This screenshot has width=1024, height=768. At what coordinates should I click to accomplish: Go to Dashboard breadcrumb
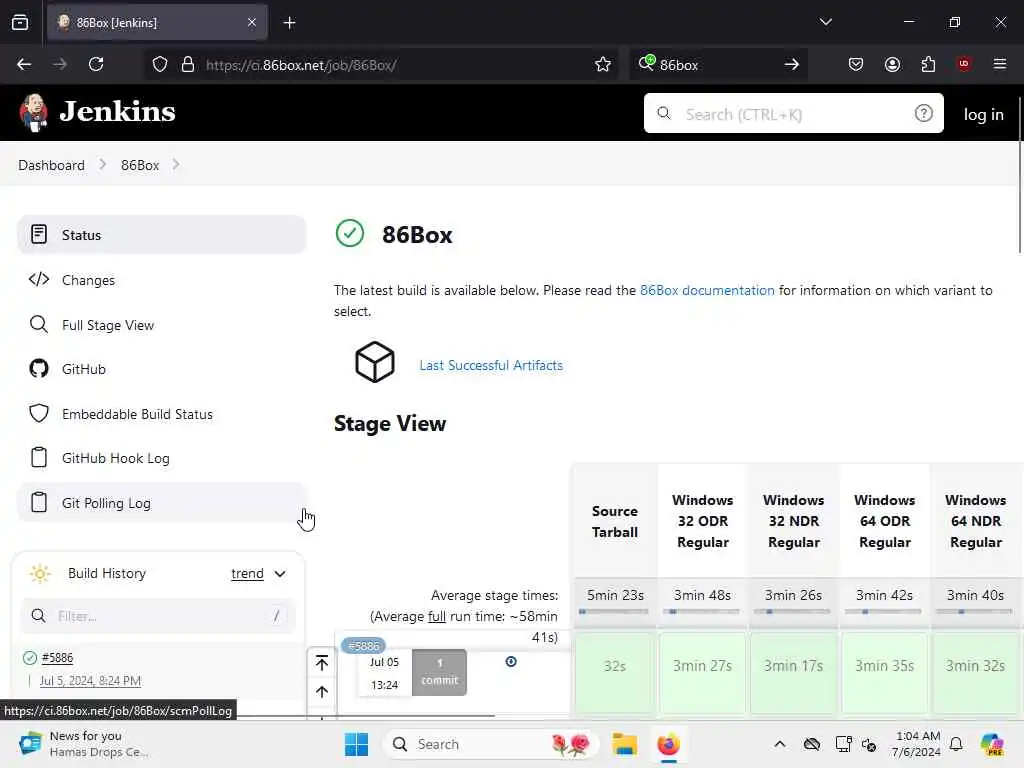point(52,165)
